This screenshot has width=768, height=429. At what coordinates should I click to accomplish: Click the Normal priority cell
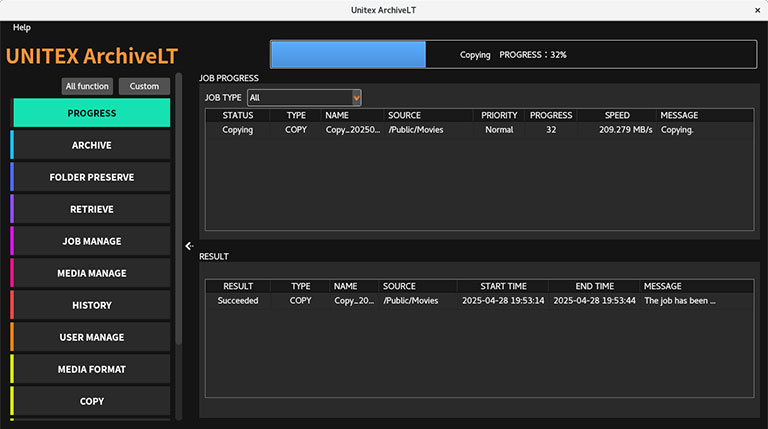(x=499, y=130)
